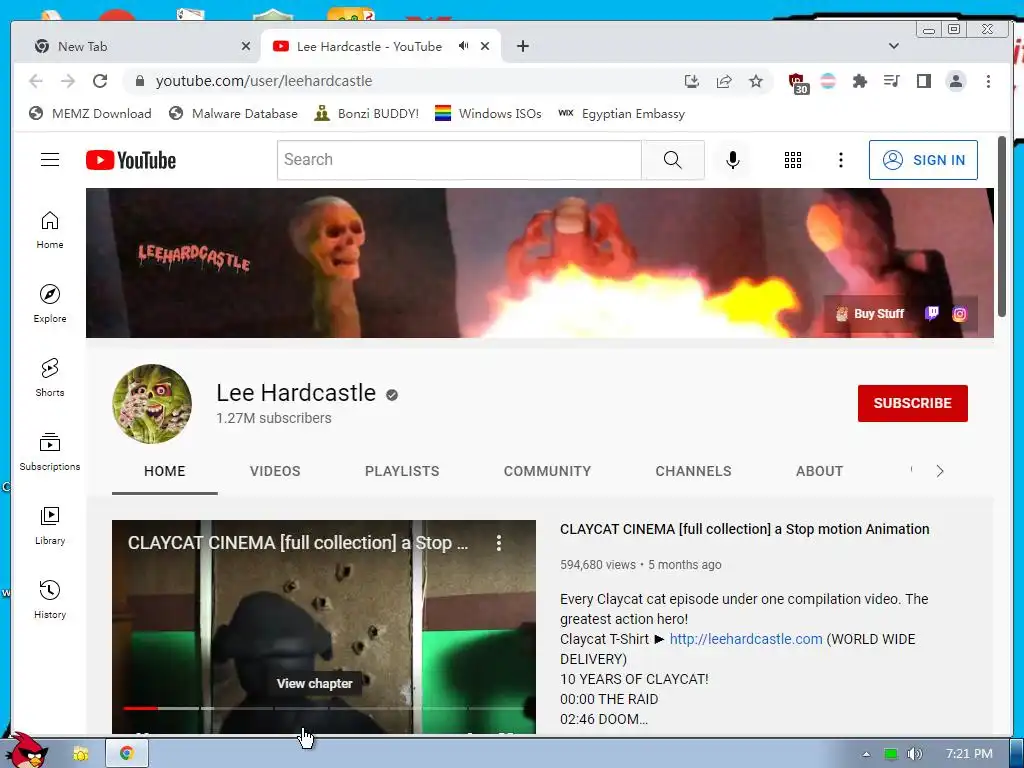Go to Home in the sidebar

pyautogui.click(x=50, y=230)
